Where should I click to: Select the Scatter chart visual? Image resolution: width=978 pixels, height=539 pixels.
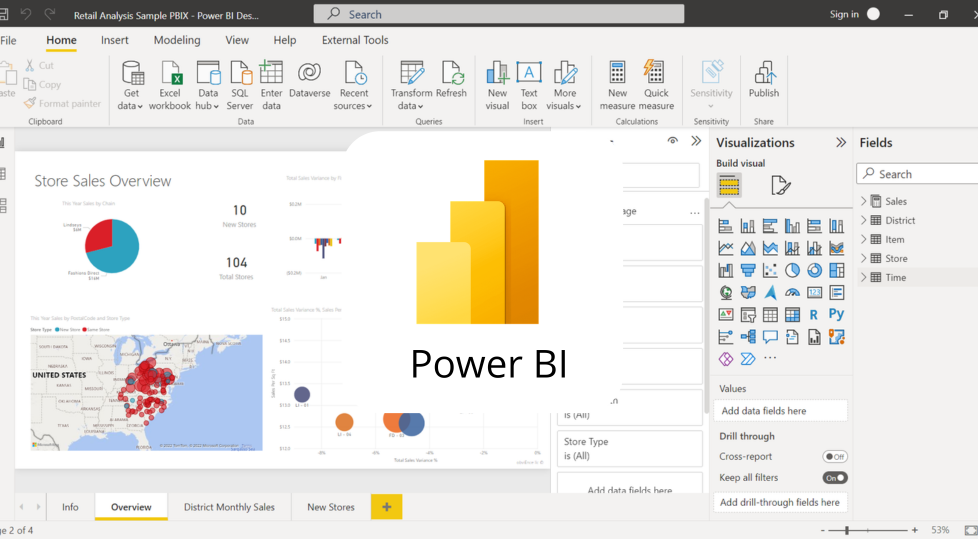tap(770, 270)
